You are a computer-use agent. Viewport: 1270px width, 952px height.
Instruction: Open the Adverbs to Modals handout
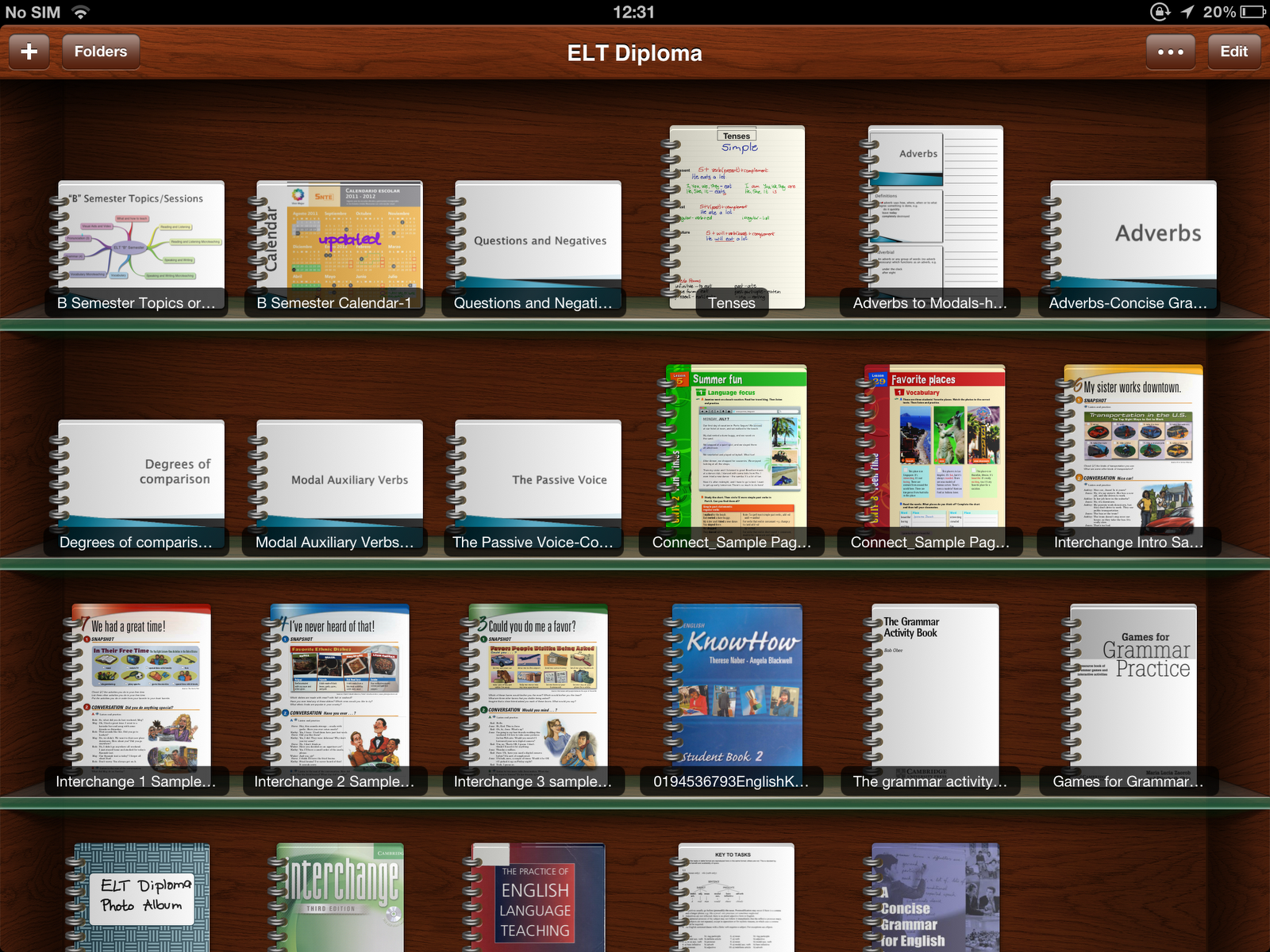click(x=930, y=218)
